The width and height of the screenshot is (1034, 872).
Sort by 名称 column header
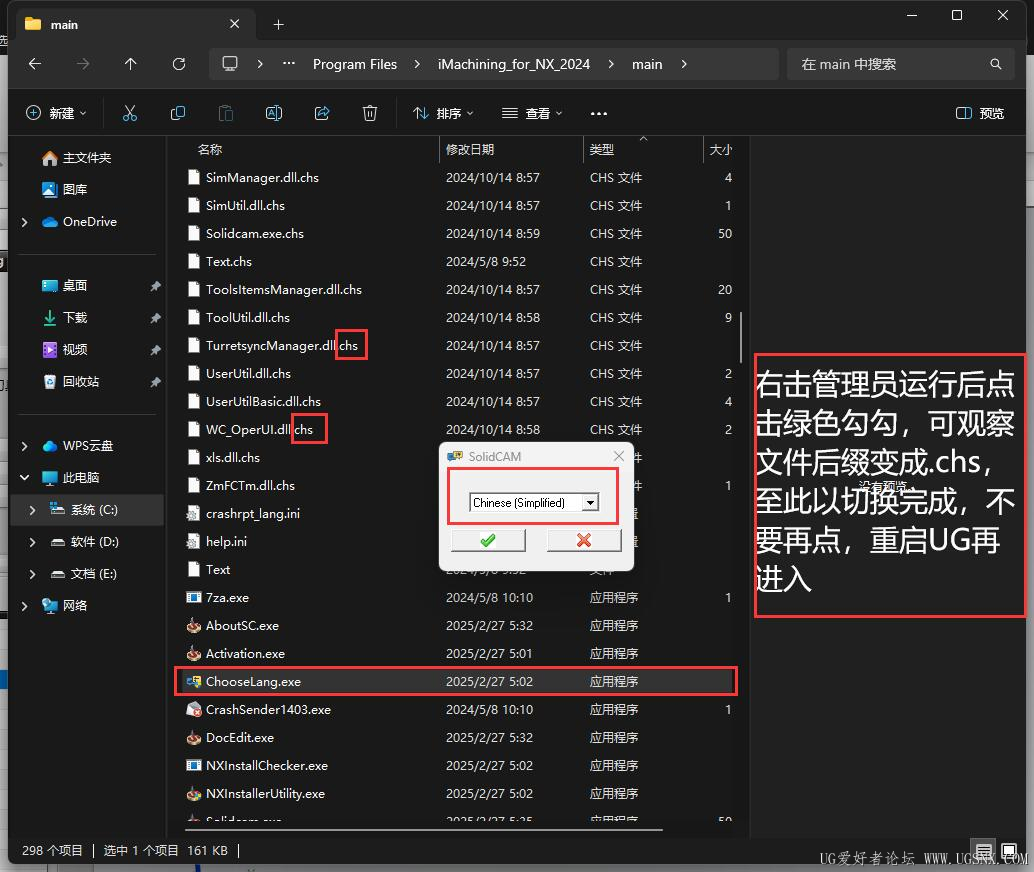pyautogui.click(x=210, y=150)
